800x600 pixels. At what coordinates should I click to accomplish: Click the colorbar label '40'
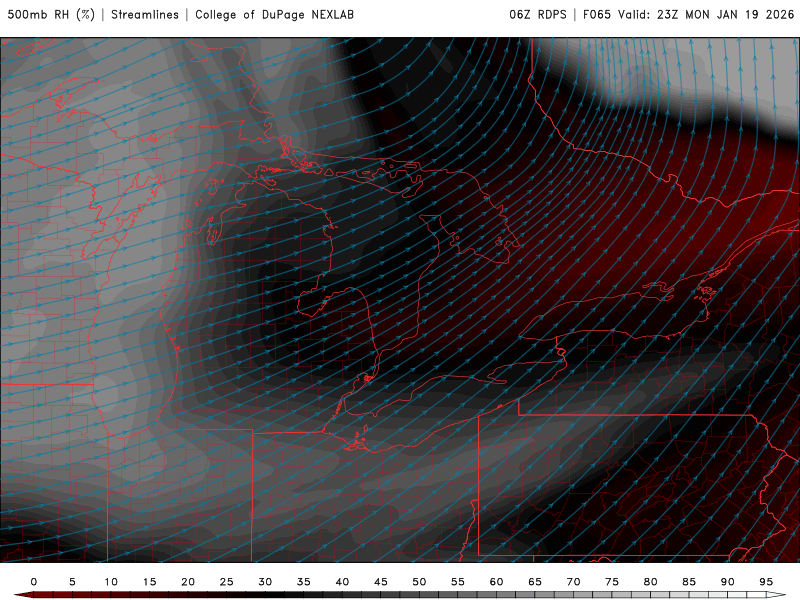pyautogui.click(x=342, y=582)
